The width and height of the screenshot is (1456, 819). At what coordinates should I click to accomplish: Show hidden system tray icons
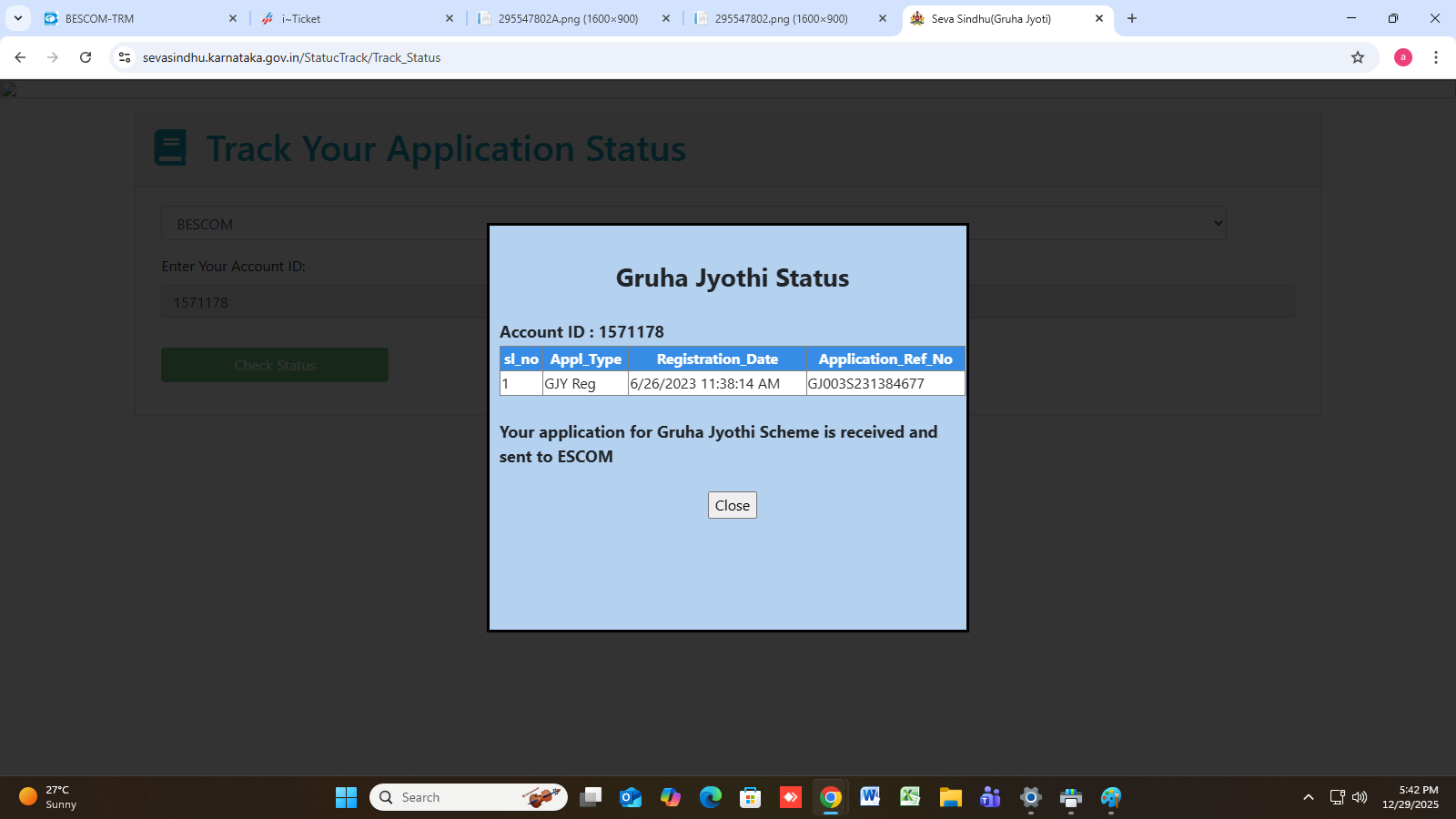1308,797
